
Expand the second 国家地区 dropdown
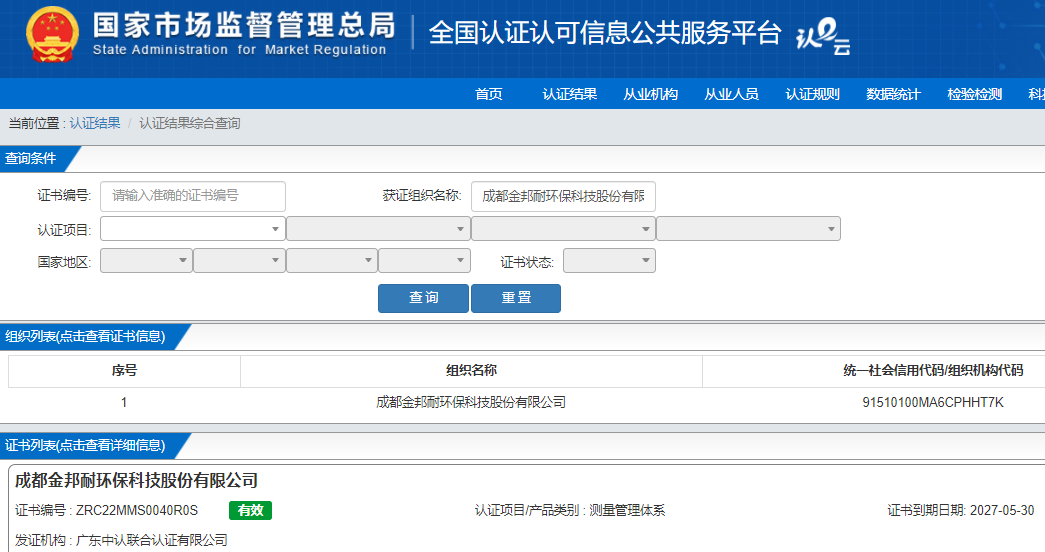coord(239,261)
